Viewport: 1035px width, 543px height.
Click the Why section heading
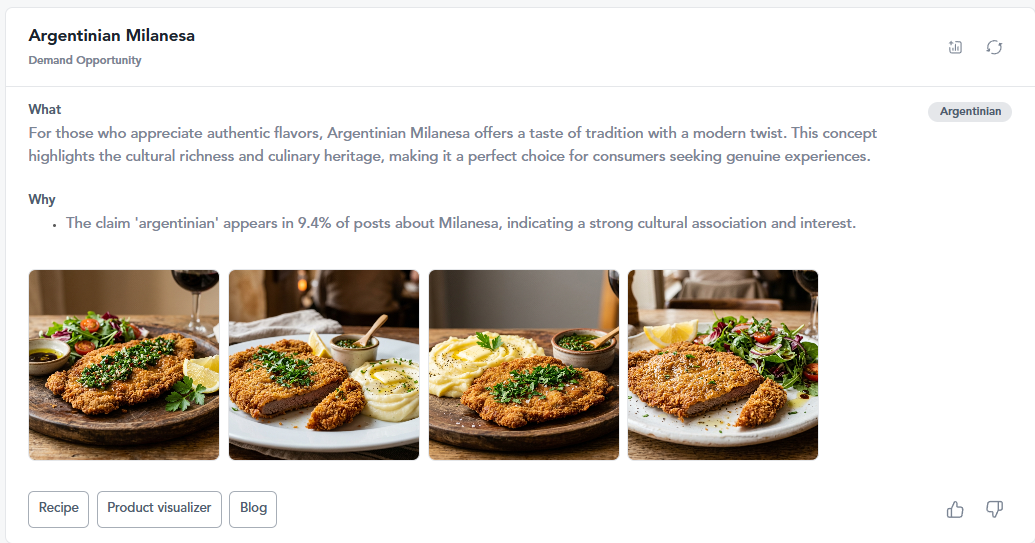pos(42,199)
